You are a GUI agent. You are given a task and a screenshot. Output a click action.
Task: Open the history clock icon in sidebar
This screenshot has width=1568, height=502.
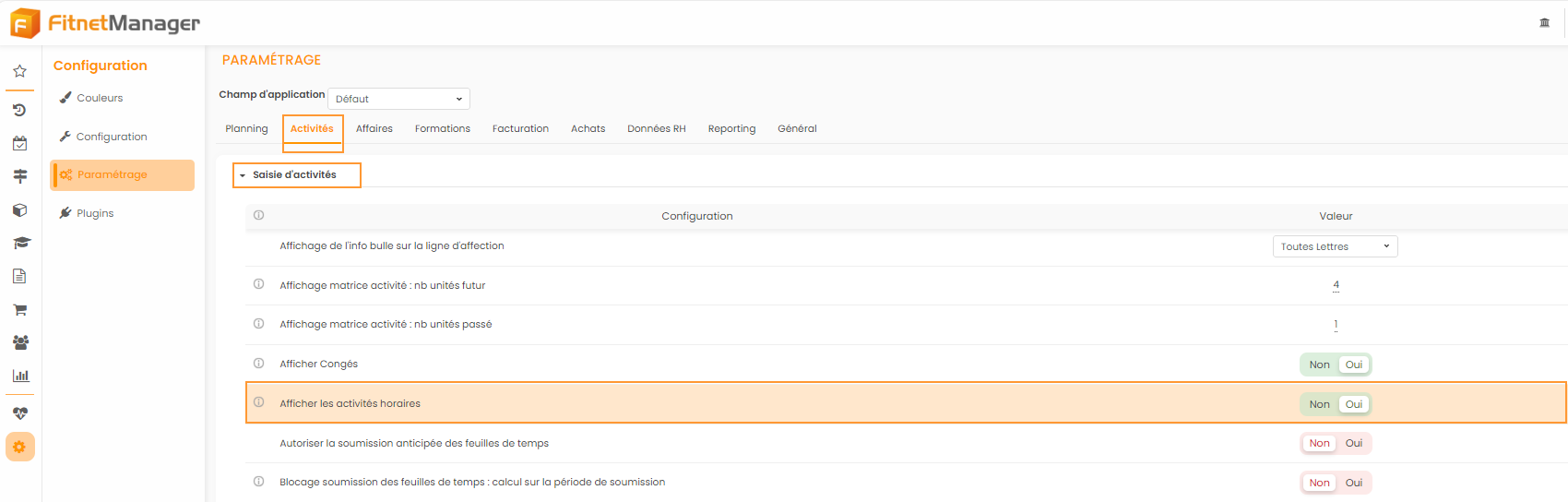pyautogui.click(x=19, y=110)
